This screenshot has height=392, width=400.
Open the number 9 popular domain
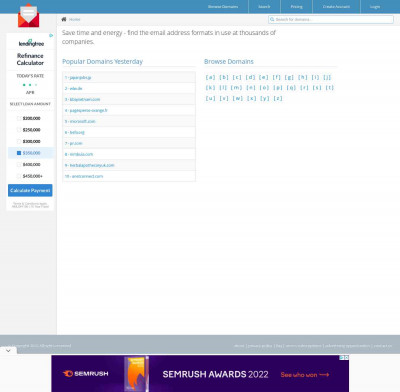click(89, 165)
